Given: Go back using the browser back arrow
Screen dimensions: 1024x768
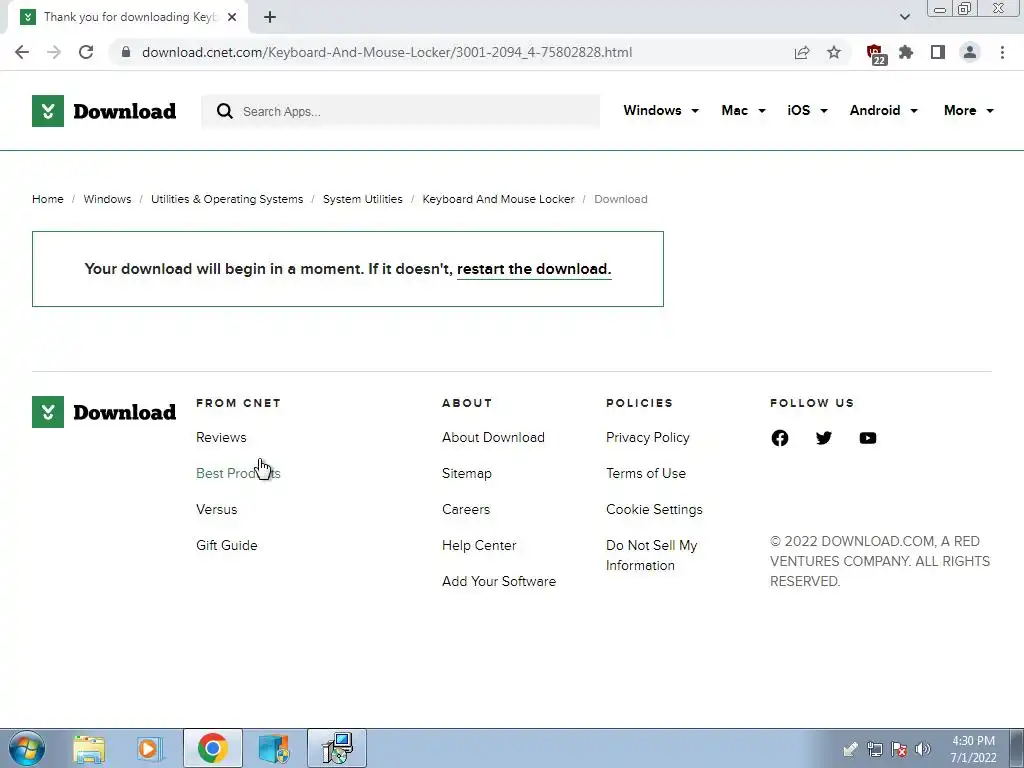Looking at the screenshot, I should [22, 52].
